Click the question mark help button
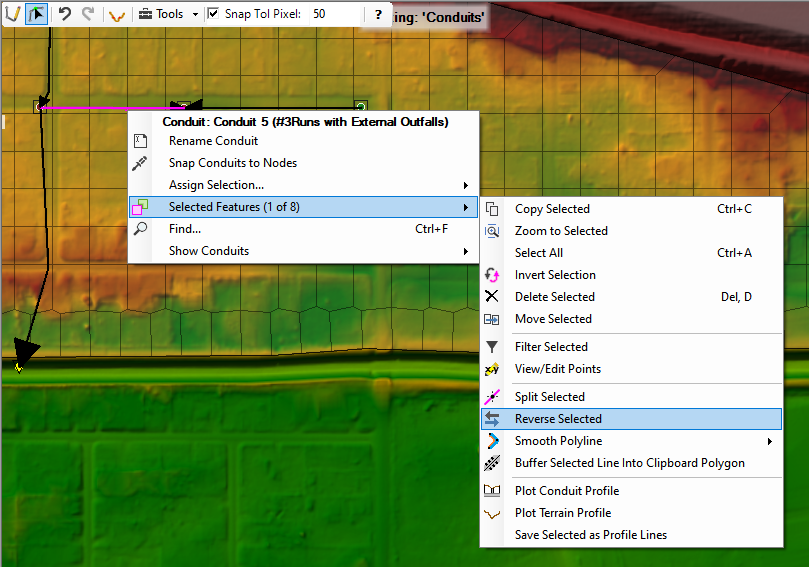The image size is (809, 567). pyautogui.click(x=378, y=15)
